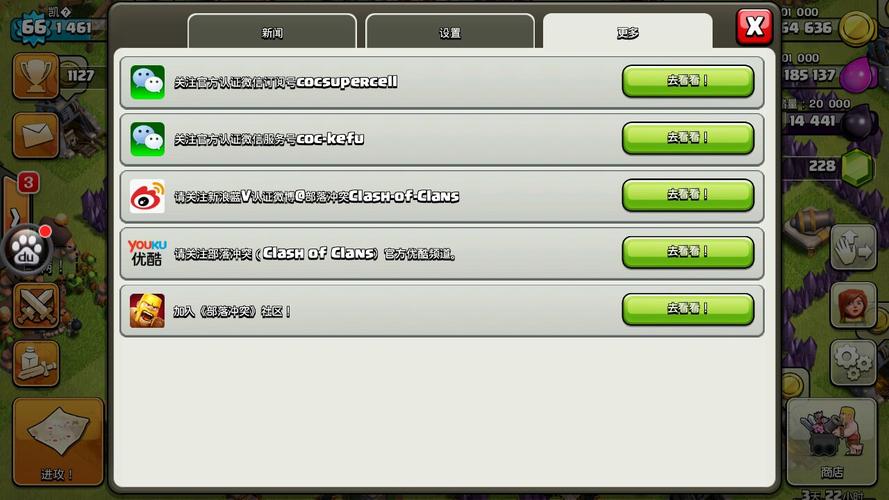Open the settings gears icon

853,363
